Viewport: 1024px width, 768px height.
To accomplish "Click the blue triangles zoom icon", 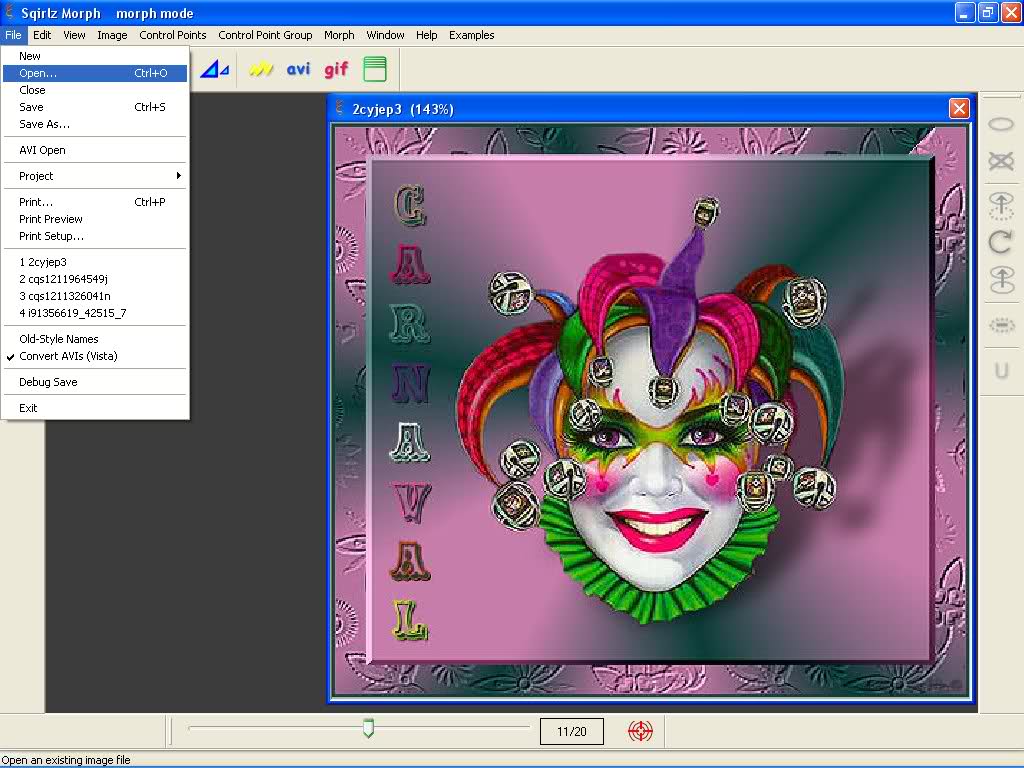I will coord(214,69).
